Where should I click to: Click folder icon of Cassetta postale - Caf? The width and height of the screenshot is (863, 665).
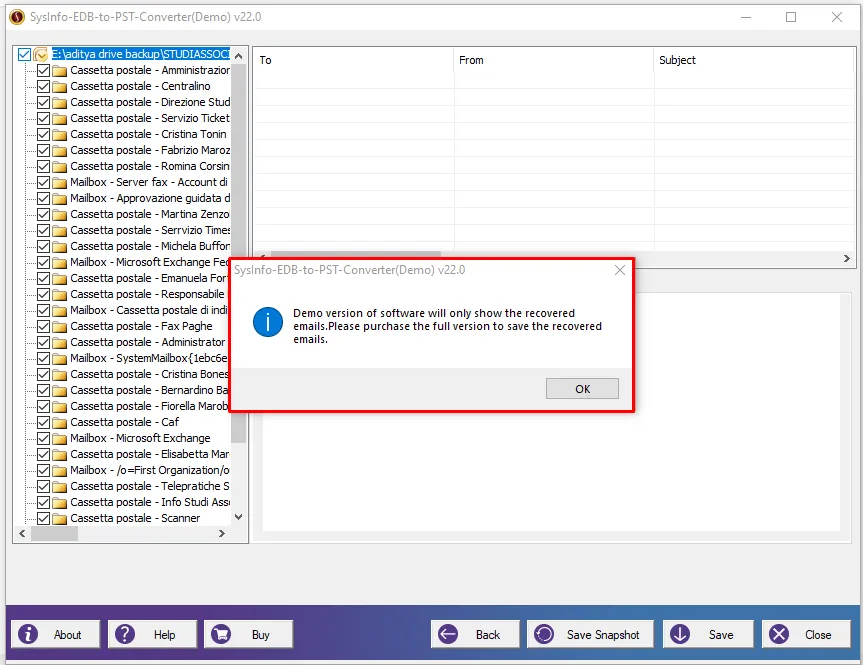[59, 422]
